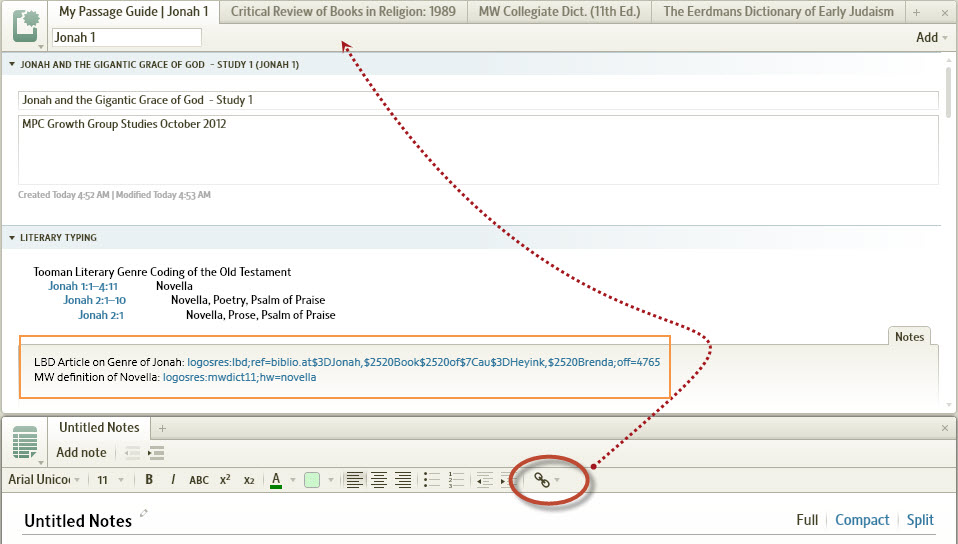
Task: Open the Jonah 2:1–10 reference link
Action: coord(94,300)
